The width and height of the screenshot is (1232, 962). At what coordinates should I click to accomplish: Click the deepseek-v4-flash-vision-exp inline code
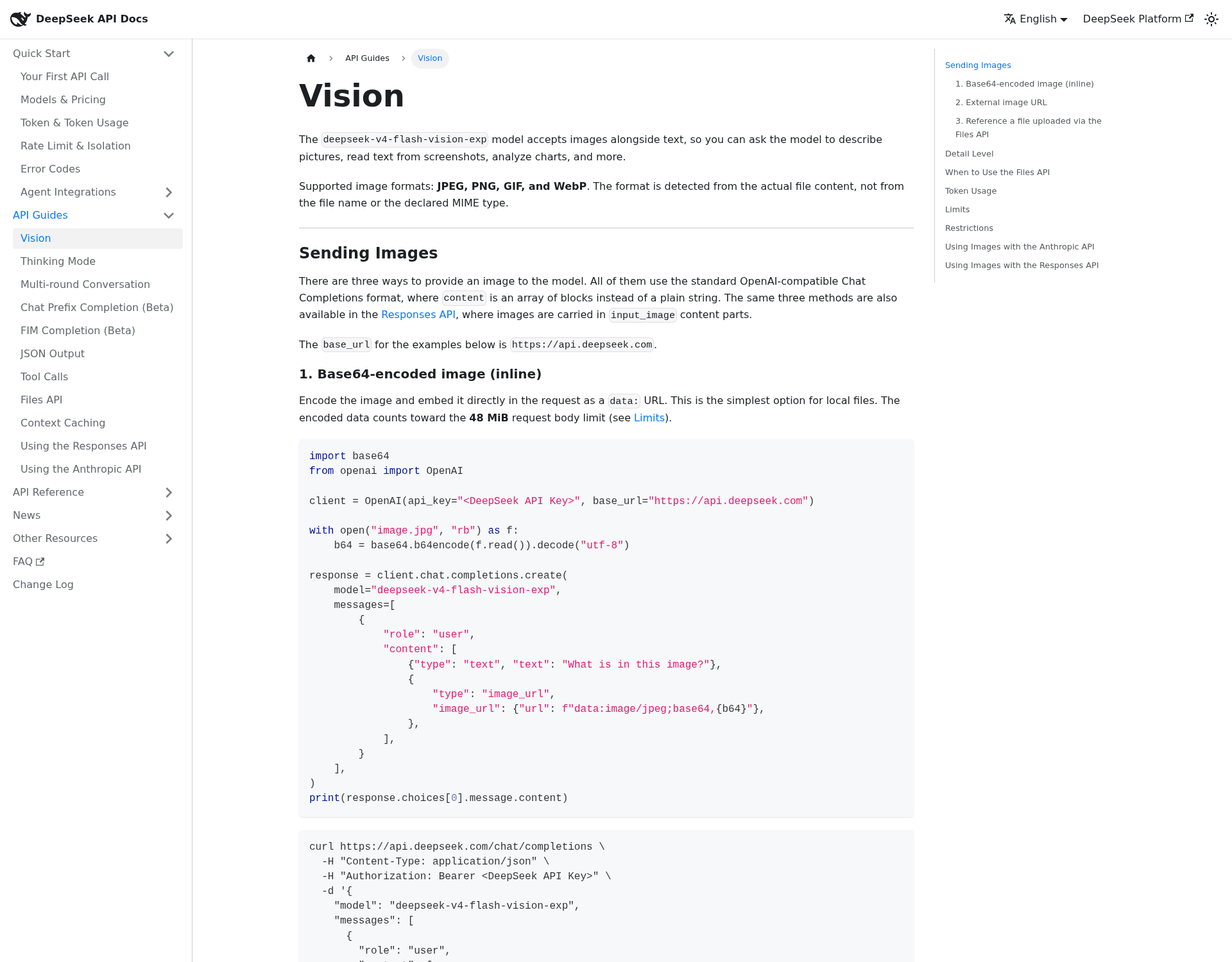point(405,140)
